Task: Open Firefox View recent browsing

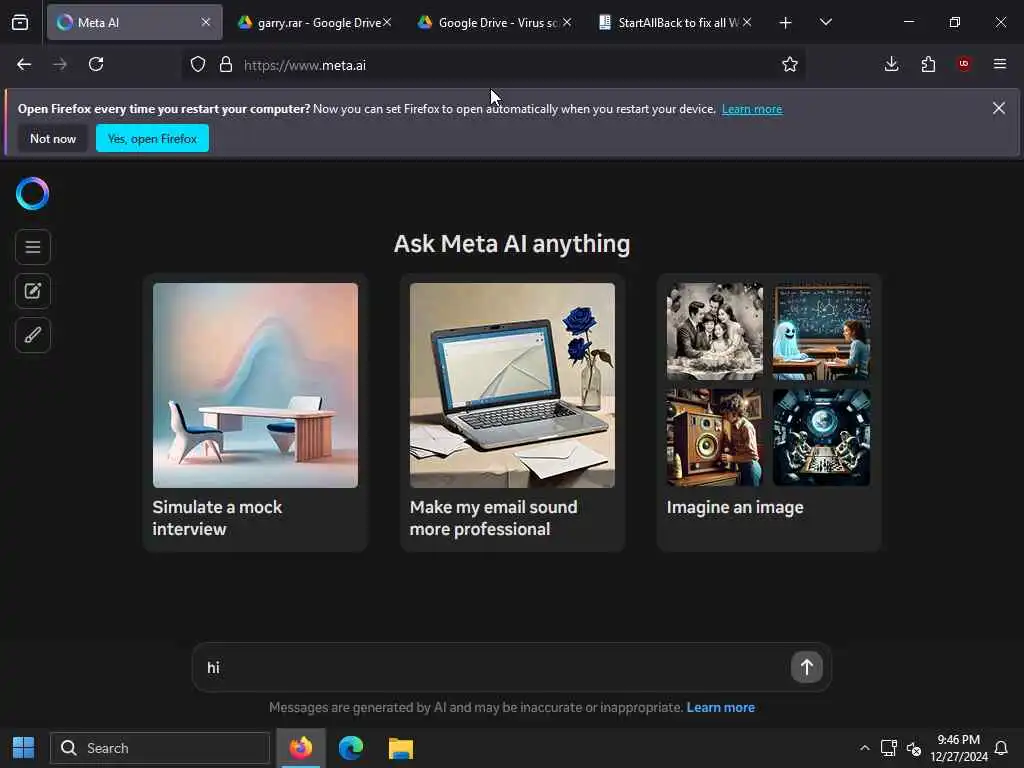Action: tap(20, 22)
